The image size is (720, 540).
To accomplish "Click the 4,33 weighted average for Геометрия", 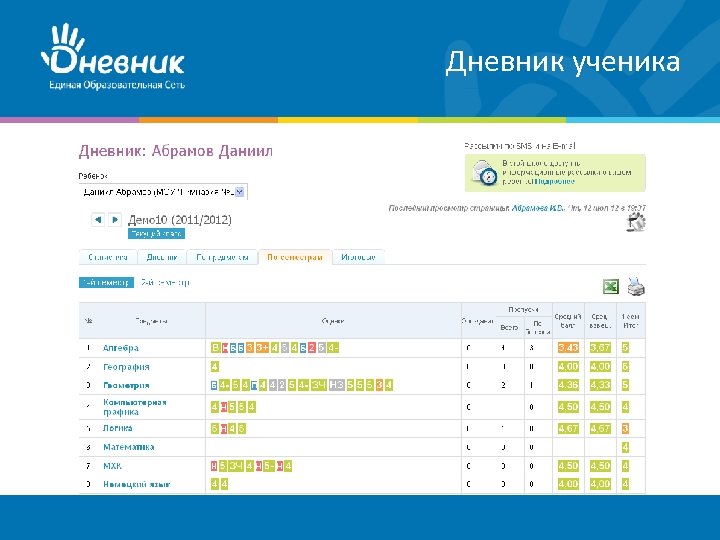I will click(x=600, y=385).
